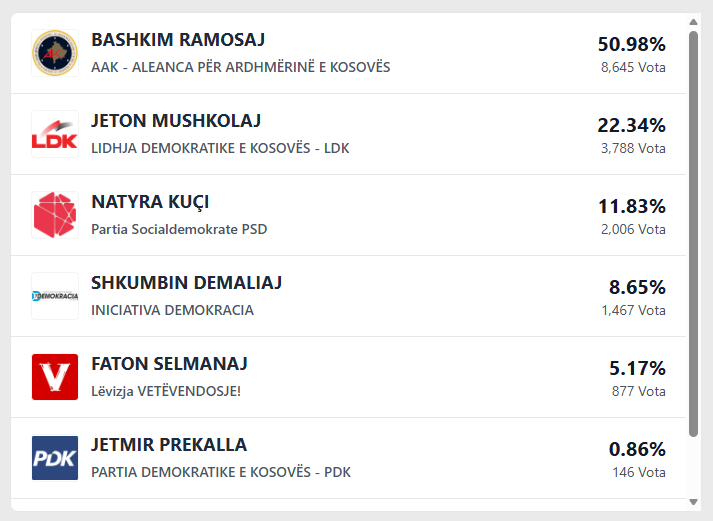
Task: Click the AAK party logo
Action: click(x=55, y=53)
